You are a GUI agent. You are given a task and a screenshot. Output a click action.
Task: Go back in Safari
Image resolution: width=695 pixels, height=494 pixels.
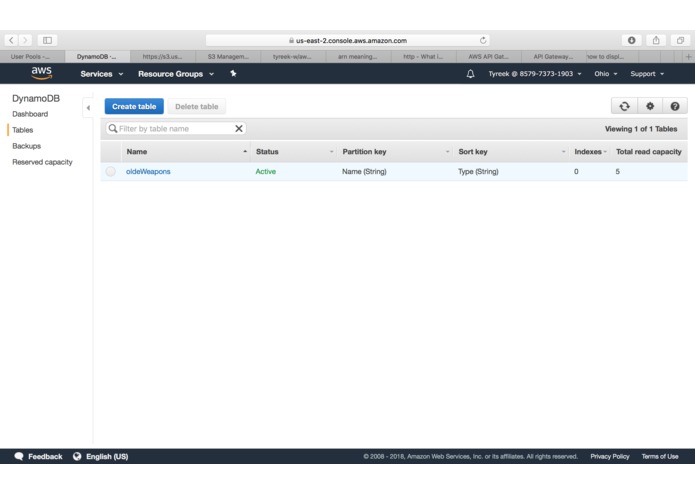click(11, 40)
